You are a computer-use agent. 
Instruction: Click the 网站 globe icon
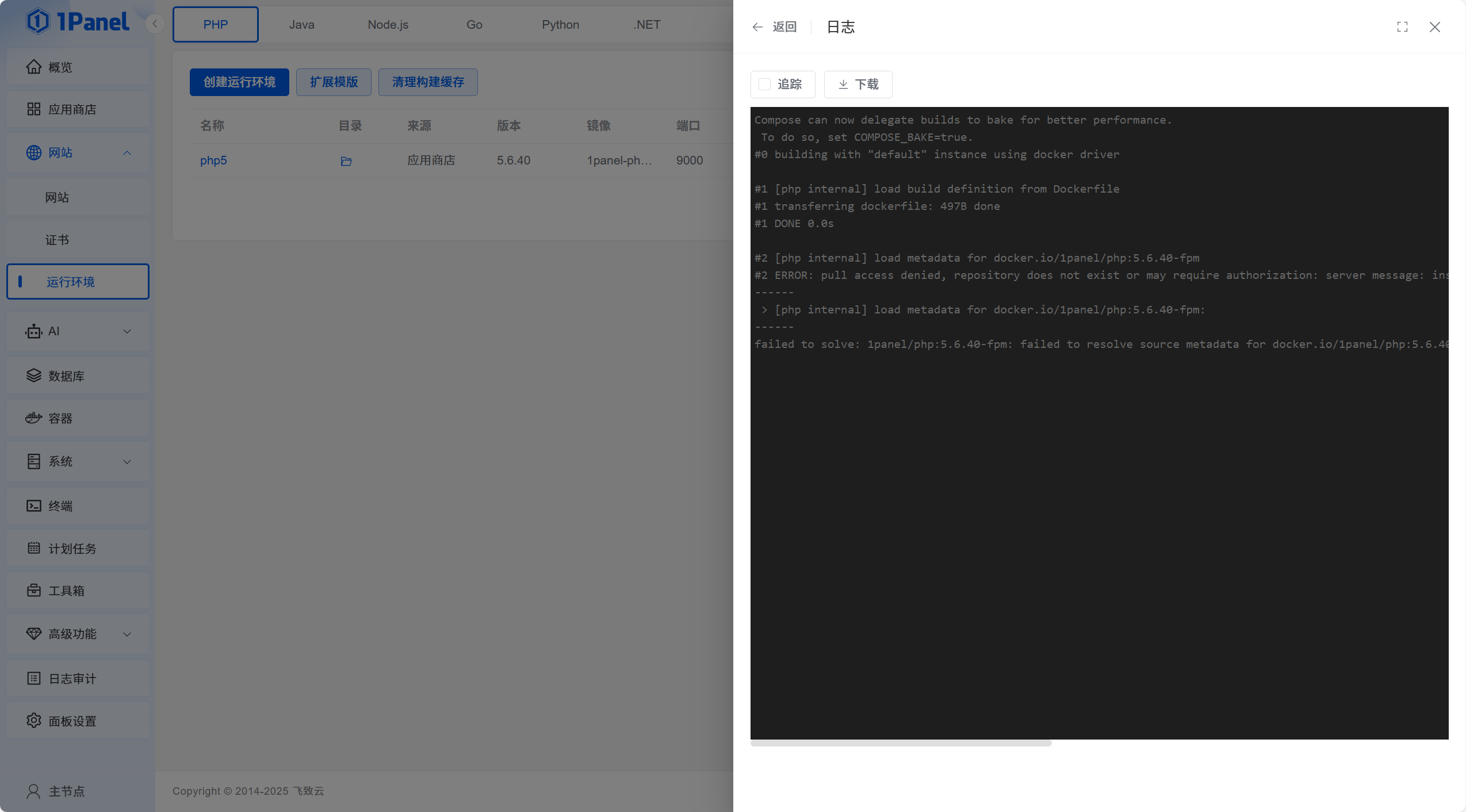(34, 152)
